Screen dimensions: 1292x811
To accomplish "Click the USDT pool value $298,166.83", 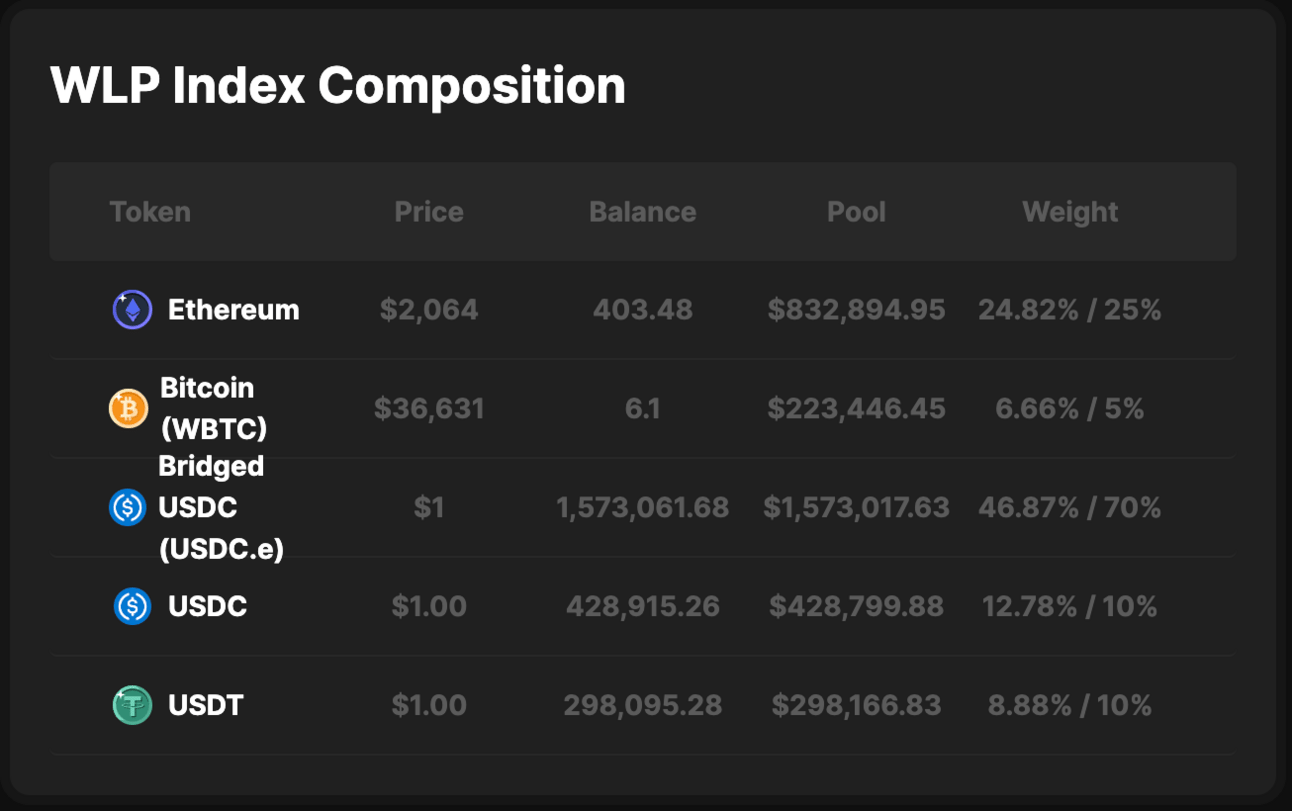I will (x=857, y=705).
